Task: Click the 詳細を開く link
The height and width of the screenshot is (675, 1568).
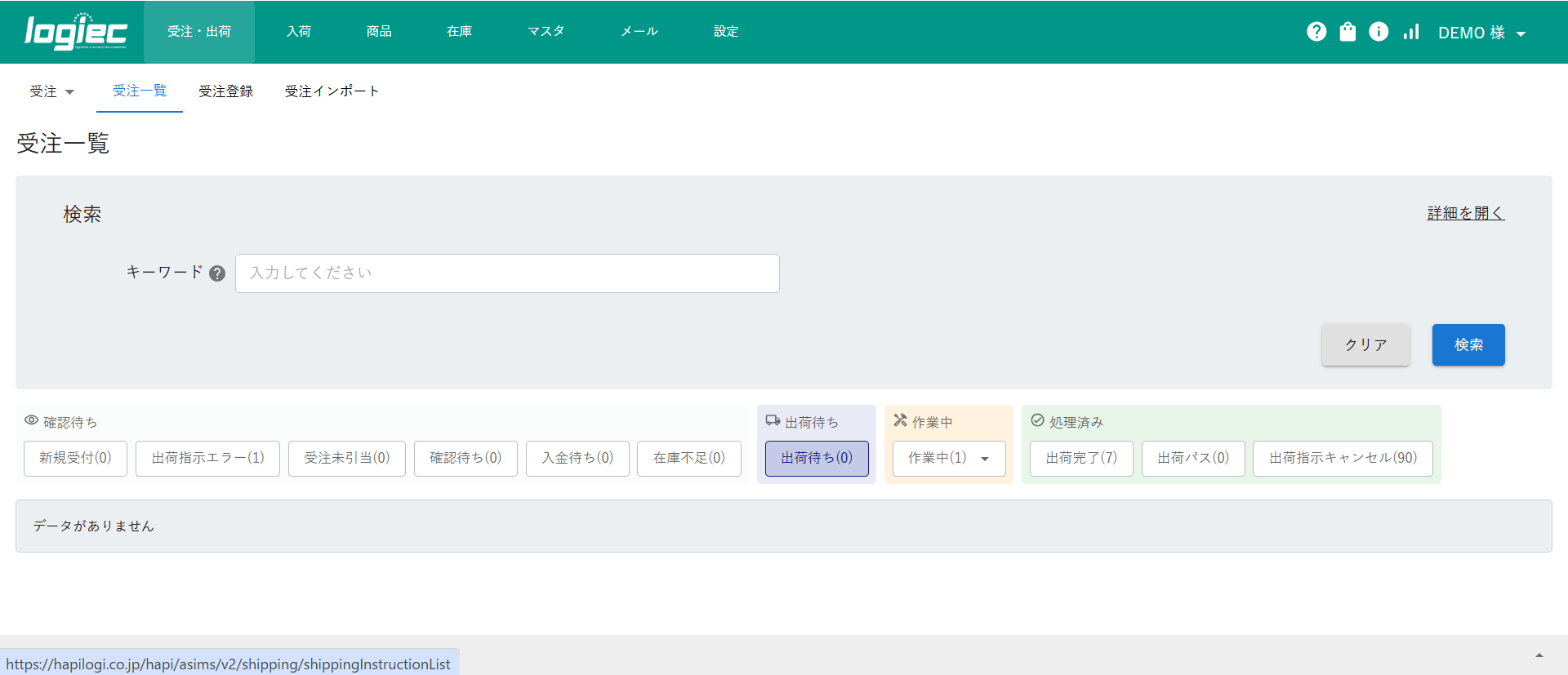Action: [x=1465, y=213]
